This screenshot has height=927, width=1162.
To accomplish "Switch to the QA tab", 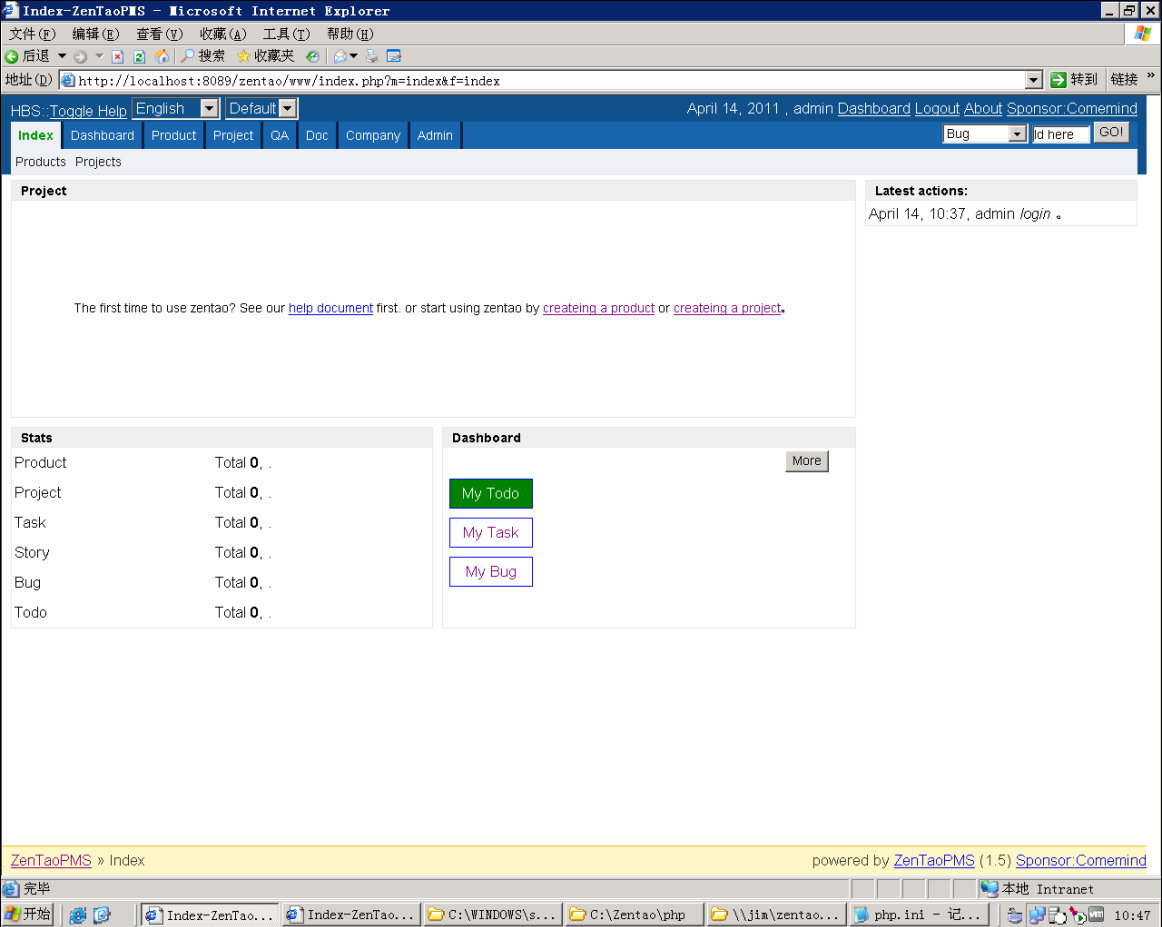I will (x=279, y=136).
